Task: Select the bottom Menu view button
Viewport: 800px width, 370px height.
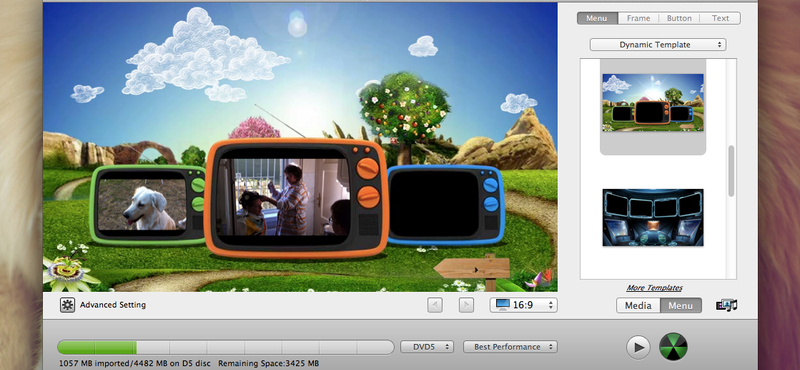Action: 681,305
